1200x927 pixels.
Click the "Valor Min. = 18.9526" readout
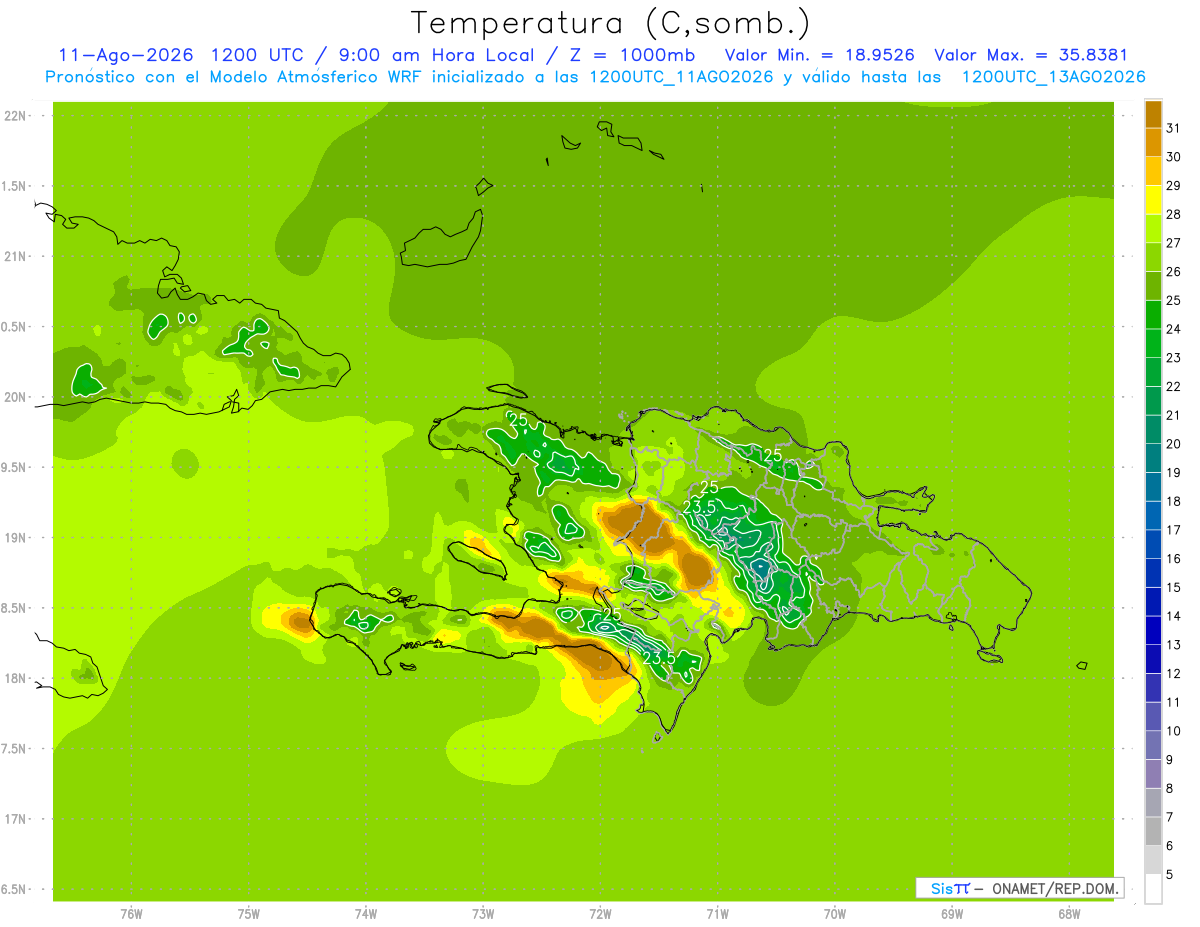click(x=819, y=55)
